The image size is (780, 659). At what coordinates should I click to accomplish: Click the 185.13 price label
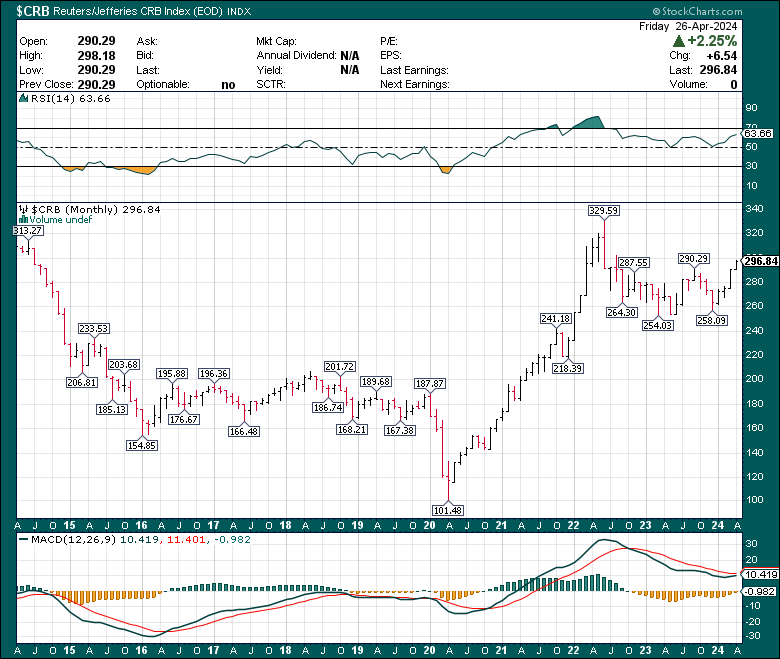[112, 409]
